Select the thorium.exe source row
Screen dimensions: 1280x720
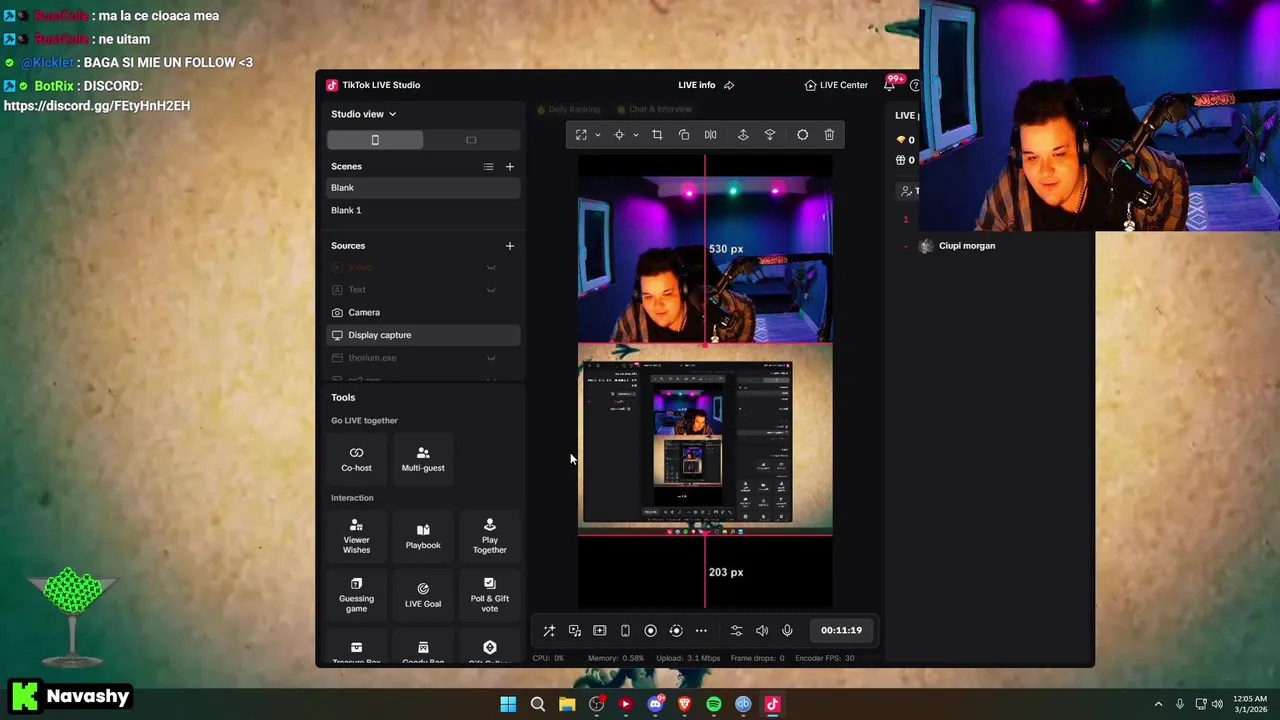[x=423, y=358]
